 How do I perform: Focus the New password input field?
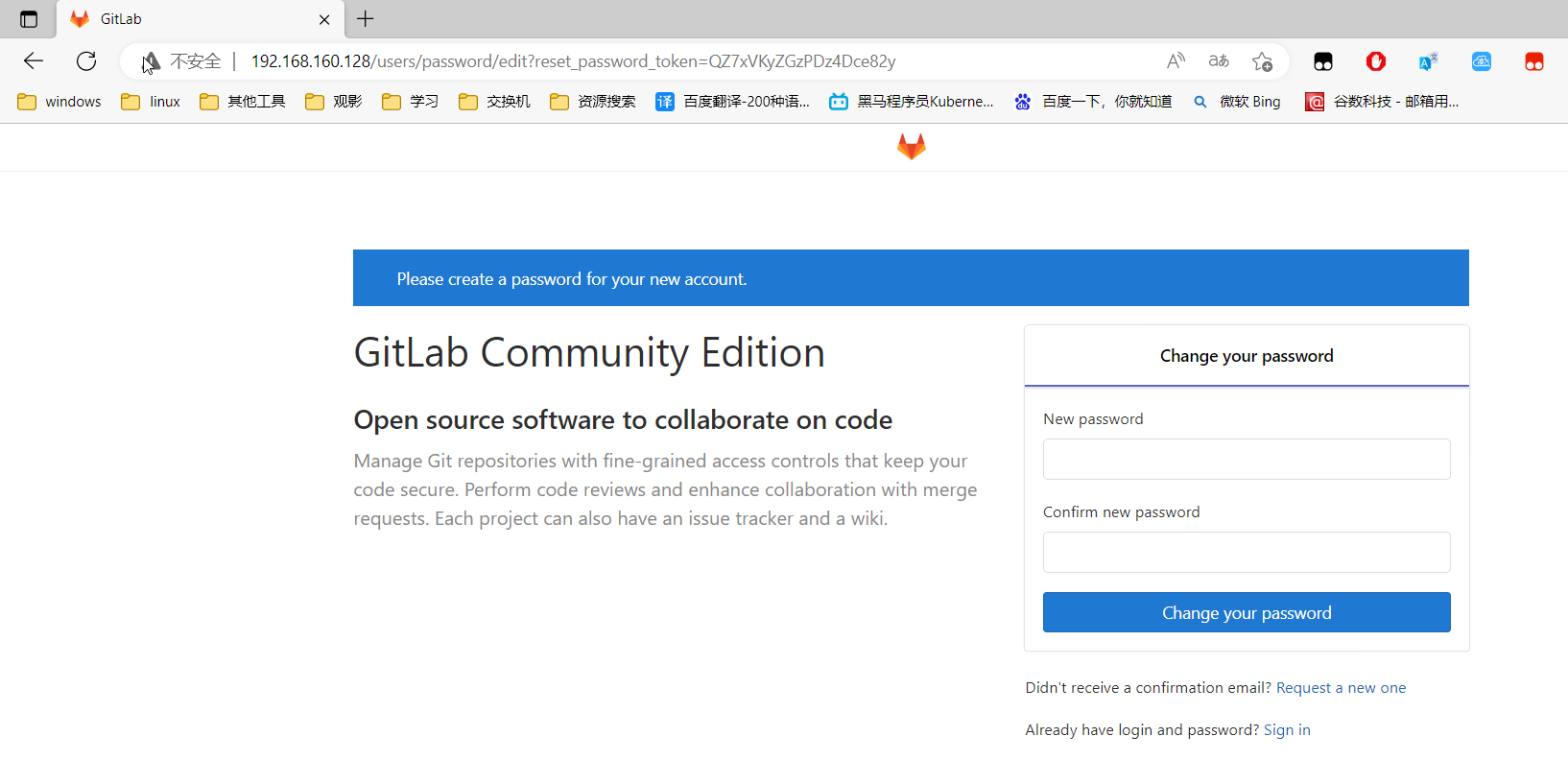pyautogui.click(x=1247, y=460)
